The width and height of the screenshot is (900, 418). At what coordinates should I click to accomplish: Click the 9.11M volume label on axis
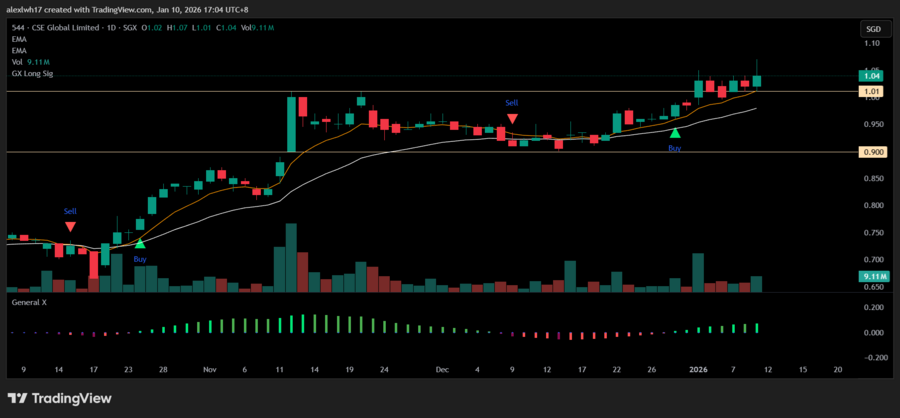click(x=871, y=276)
